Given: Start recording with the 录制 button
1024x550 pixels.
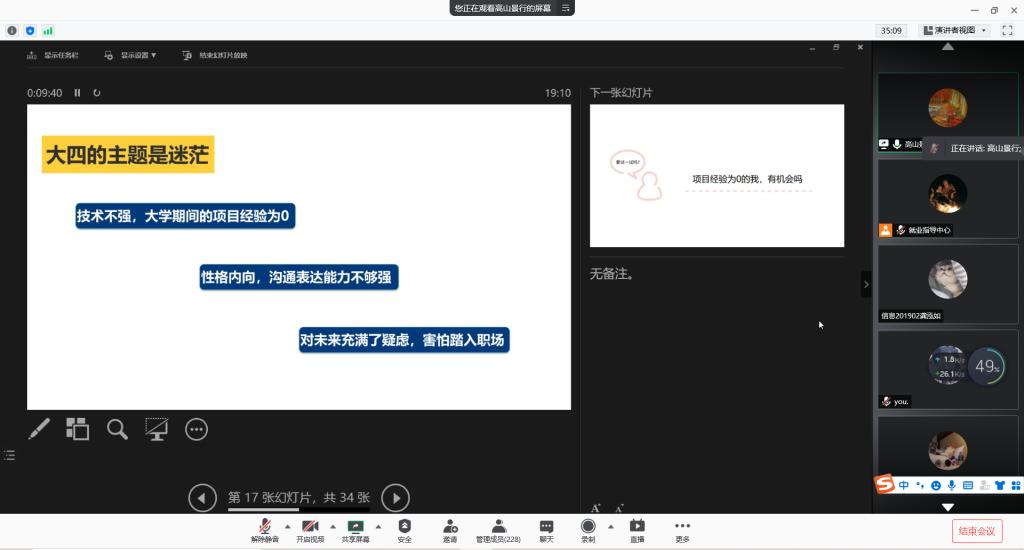Looking at the screenshot, I should [588, 530].
